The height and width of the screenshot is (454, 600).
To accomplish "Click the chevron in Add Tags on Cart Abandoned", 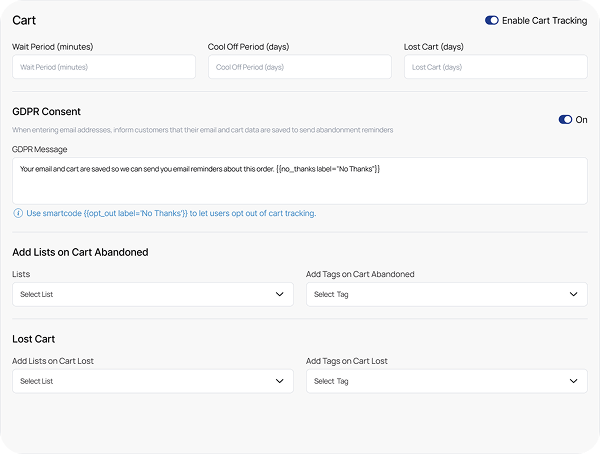I will 572,295.
